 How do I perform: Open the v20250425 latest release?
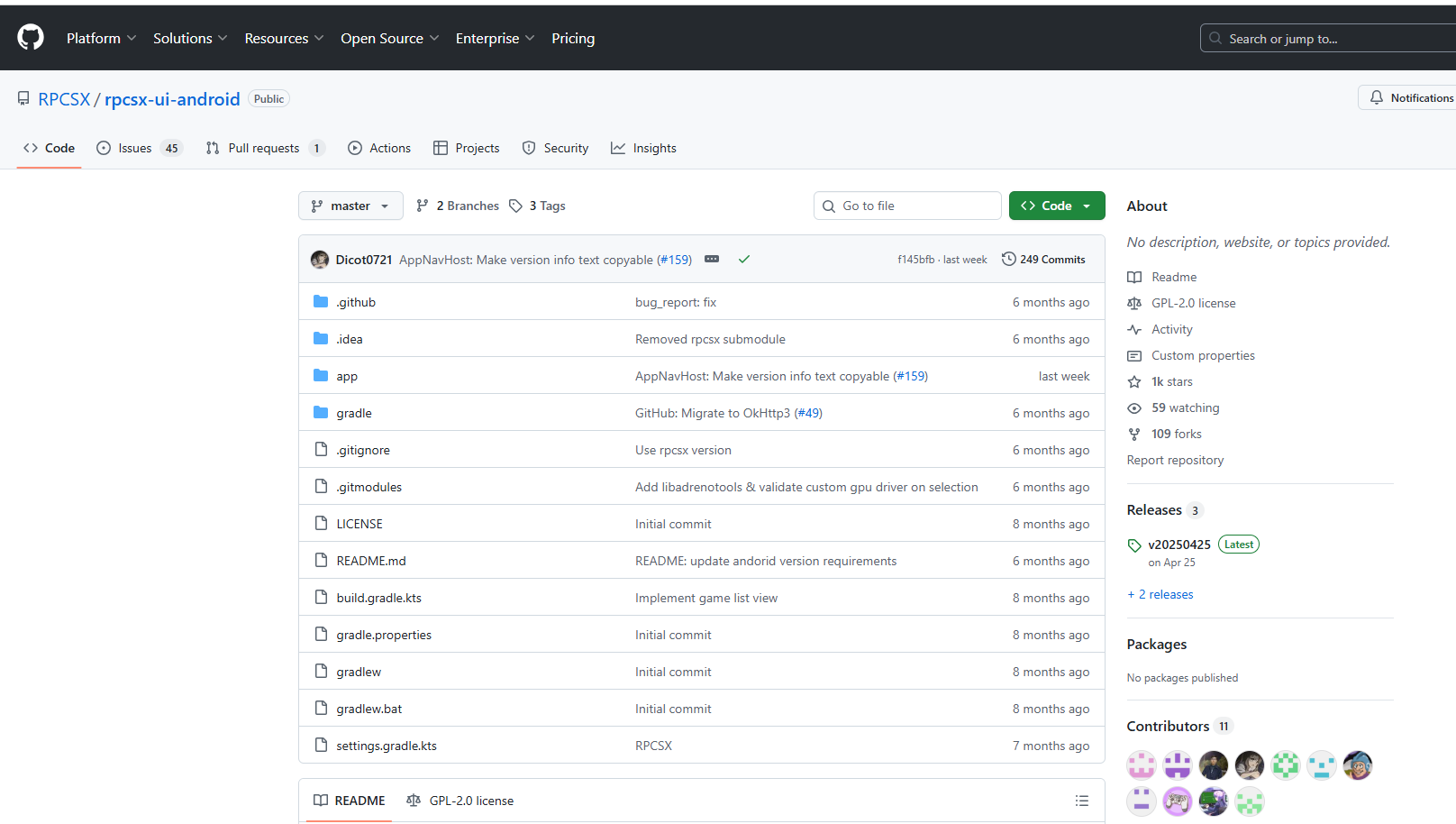coord(1178,545)
